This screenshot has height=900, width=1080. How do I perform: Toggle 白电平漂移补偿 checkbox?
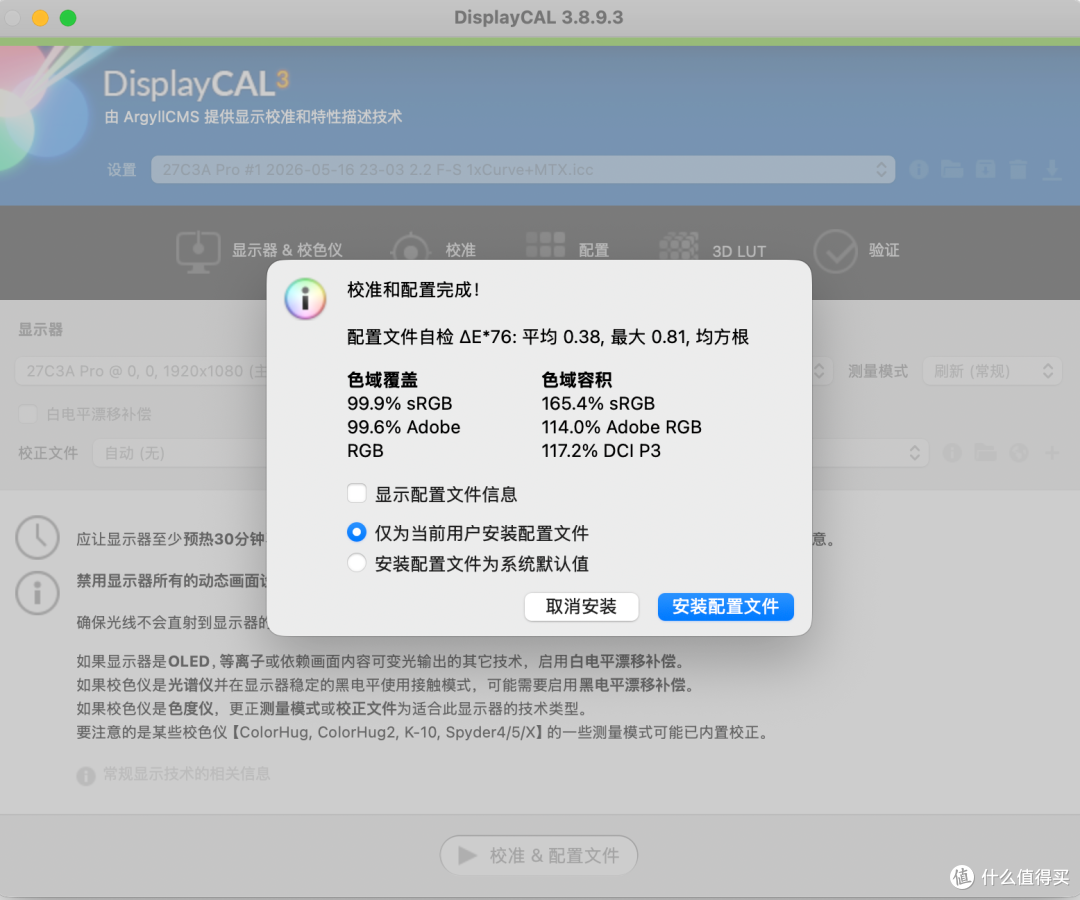pyautogui.click(x=28, y=414)
